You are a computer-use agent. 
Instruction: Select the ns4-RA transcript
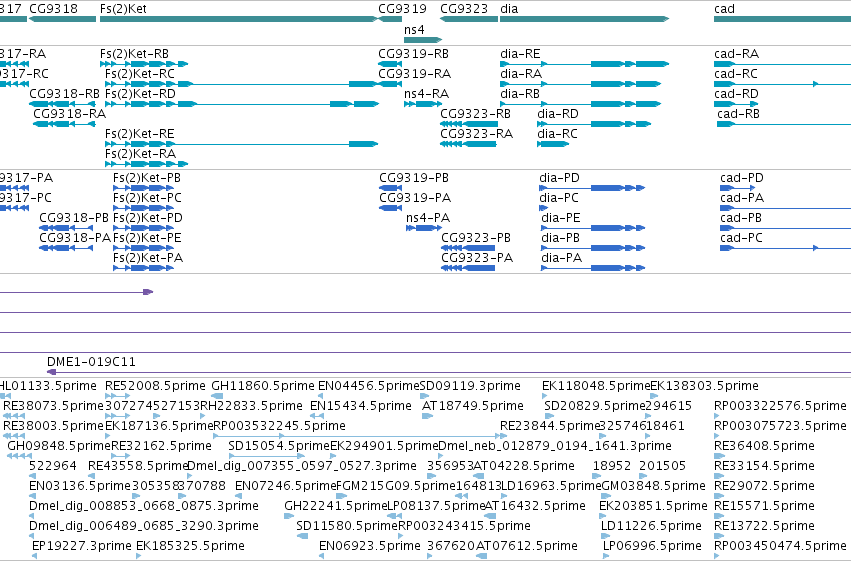pos(427,94)
